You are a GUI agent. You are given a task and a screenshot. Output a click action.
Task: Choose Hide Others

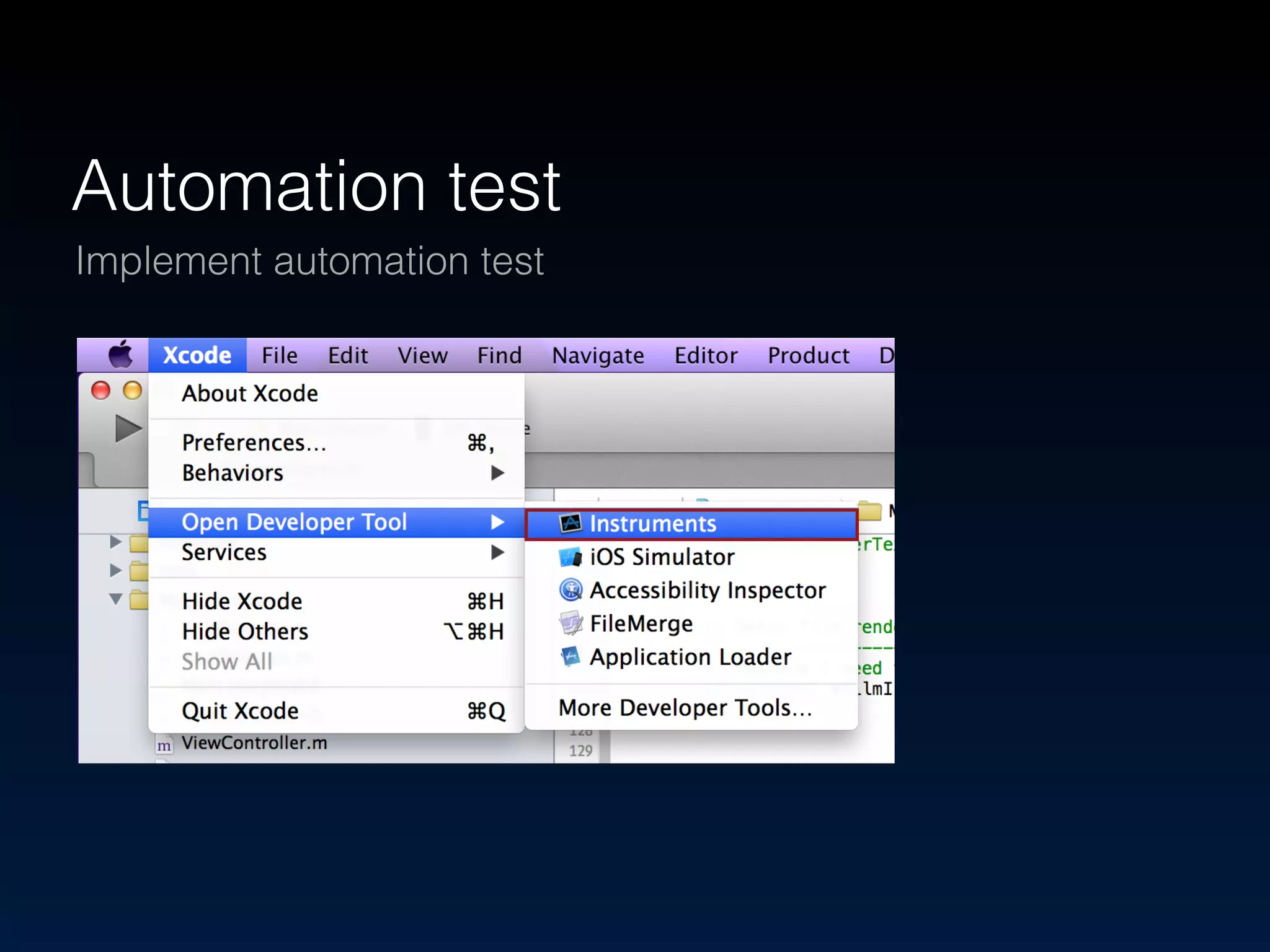pos(337,632)
